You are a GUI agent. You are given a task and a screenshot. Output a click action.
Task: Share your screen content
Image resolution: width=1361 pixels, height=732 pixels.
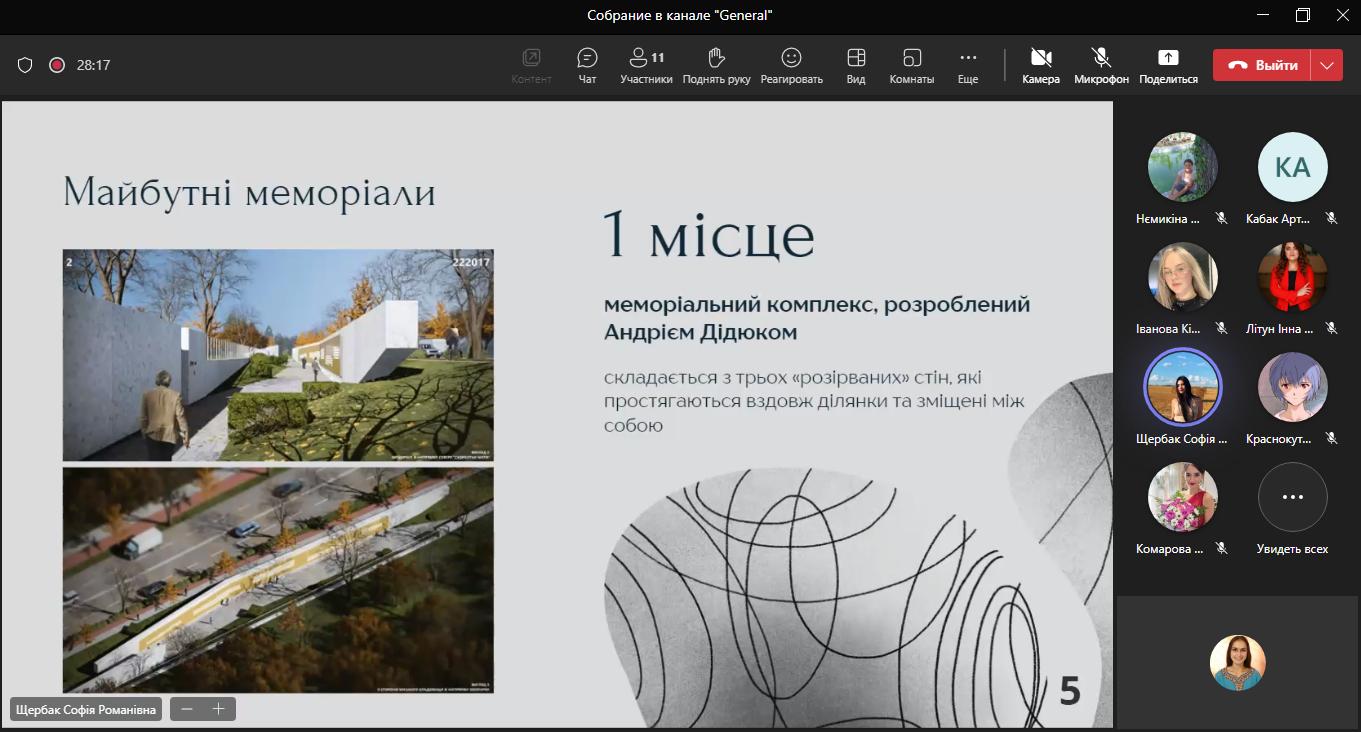[1168, 66]
